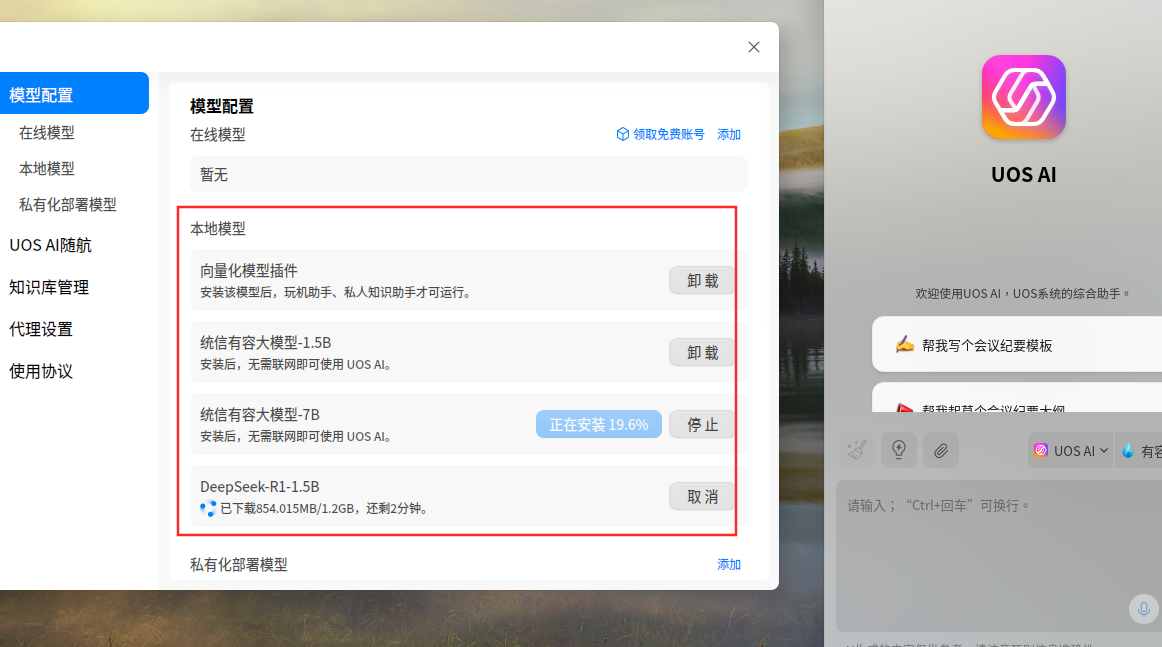1162x647 pixels.
Task: Click the chat message input field
Action: (999, 556)
